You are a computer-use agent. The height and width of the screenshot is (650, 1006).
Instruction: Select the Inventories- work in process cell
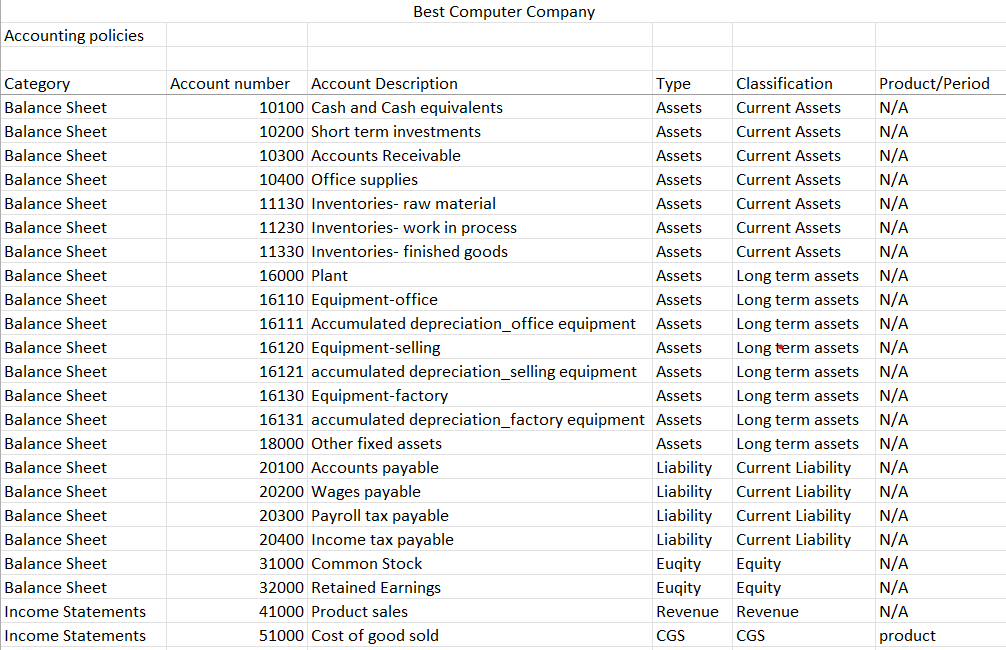click(480, 228)
